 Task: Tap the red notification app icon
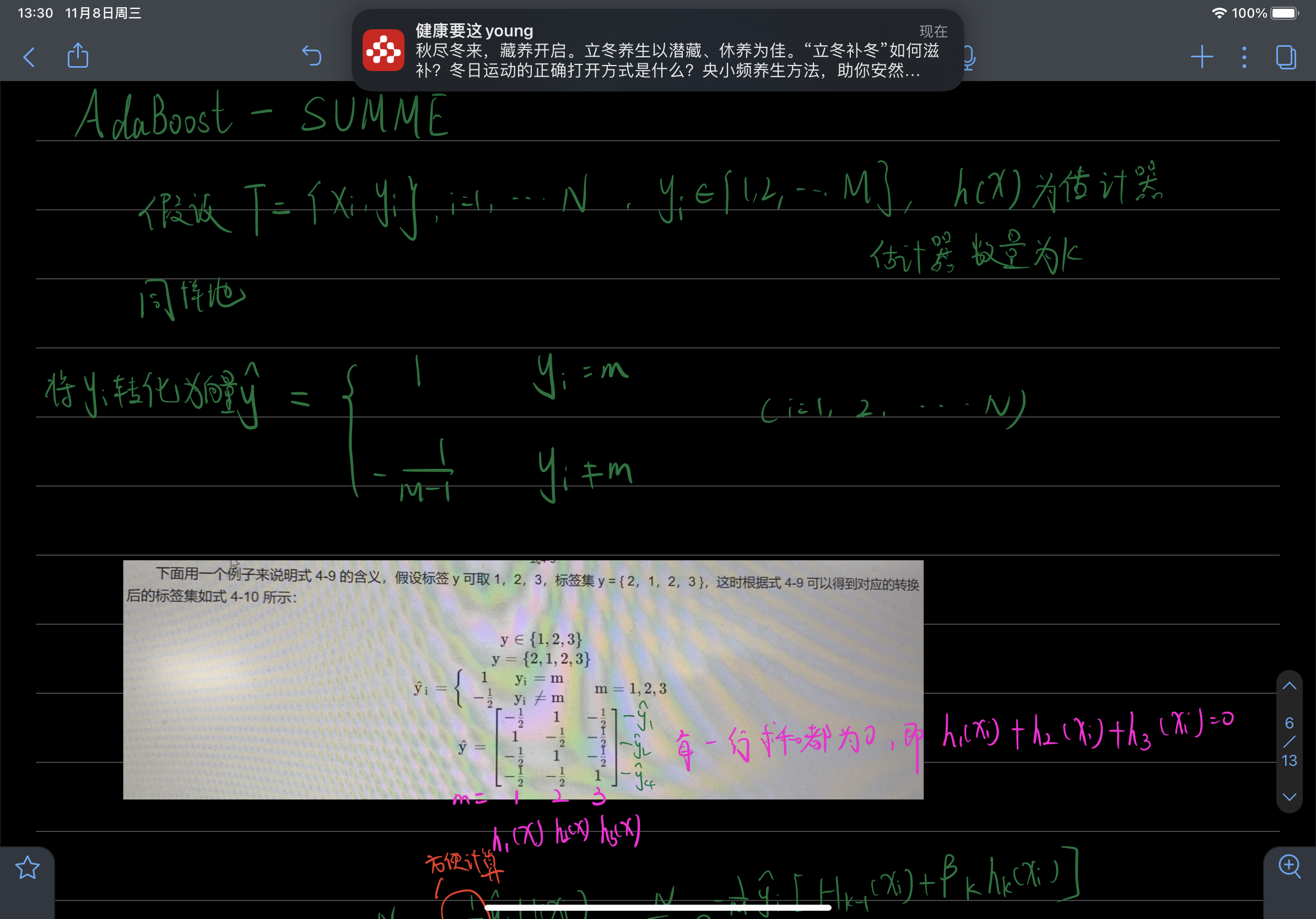[x=384, y=50]
